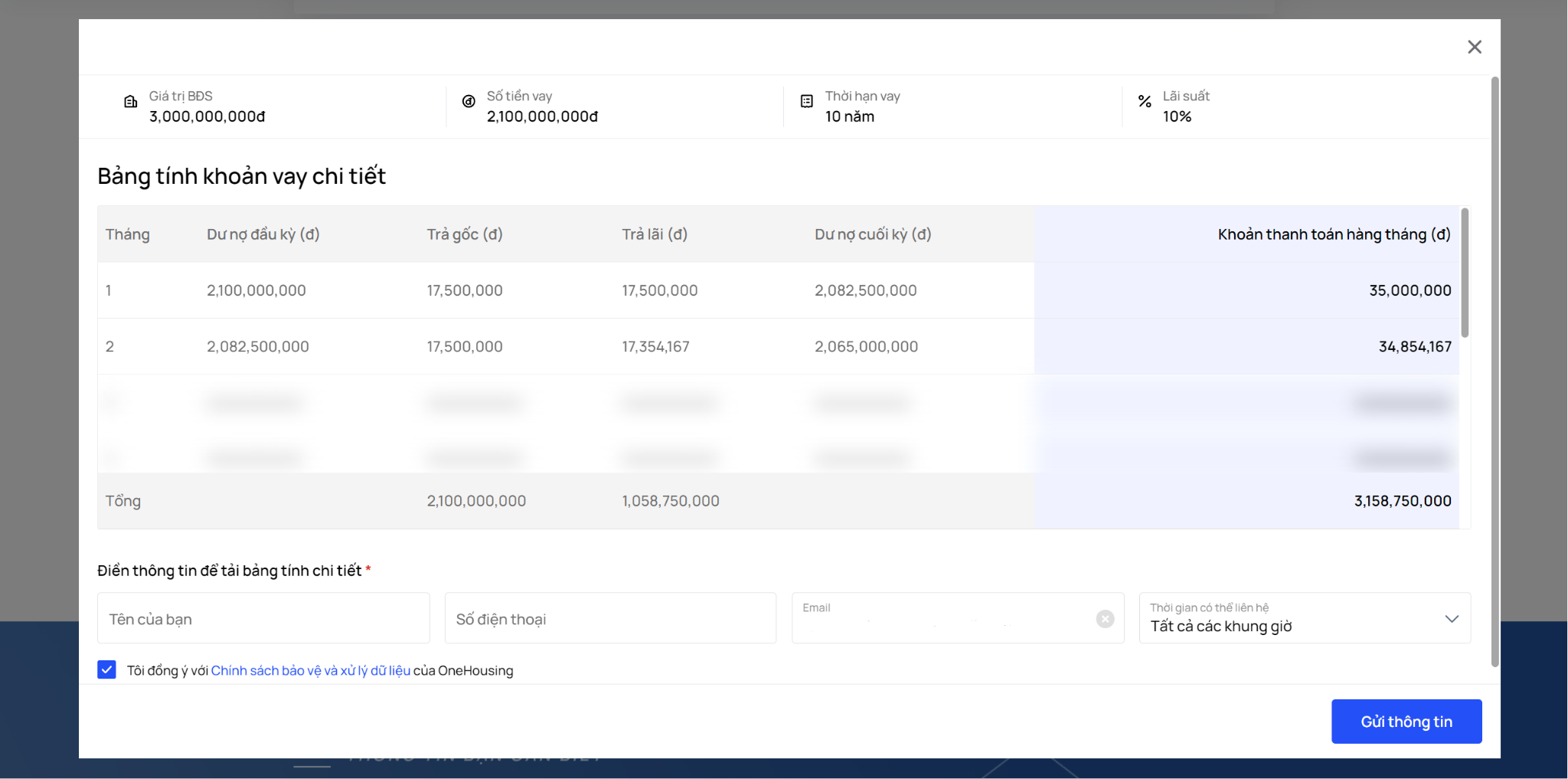Click the dropdown chevron for contact time

[1452, 619]
